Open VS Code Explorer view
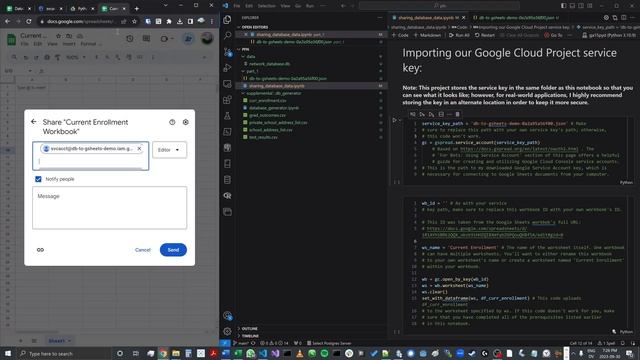 (x=227, y=20)
